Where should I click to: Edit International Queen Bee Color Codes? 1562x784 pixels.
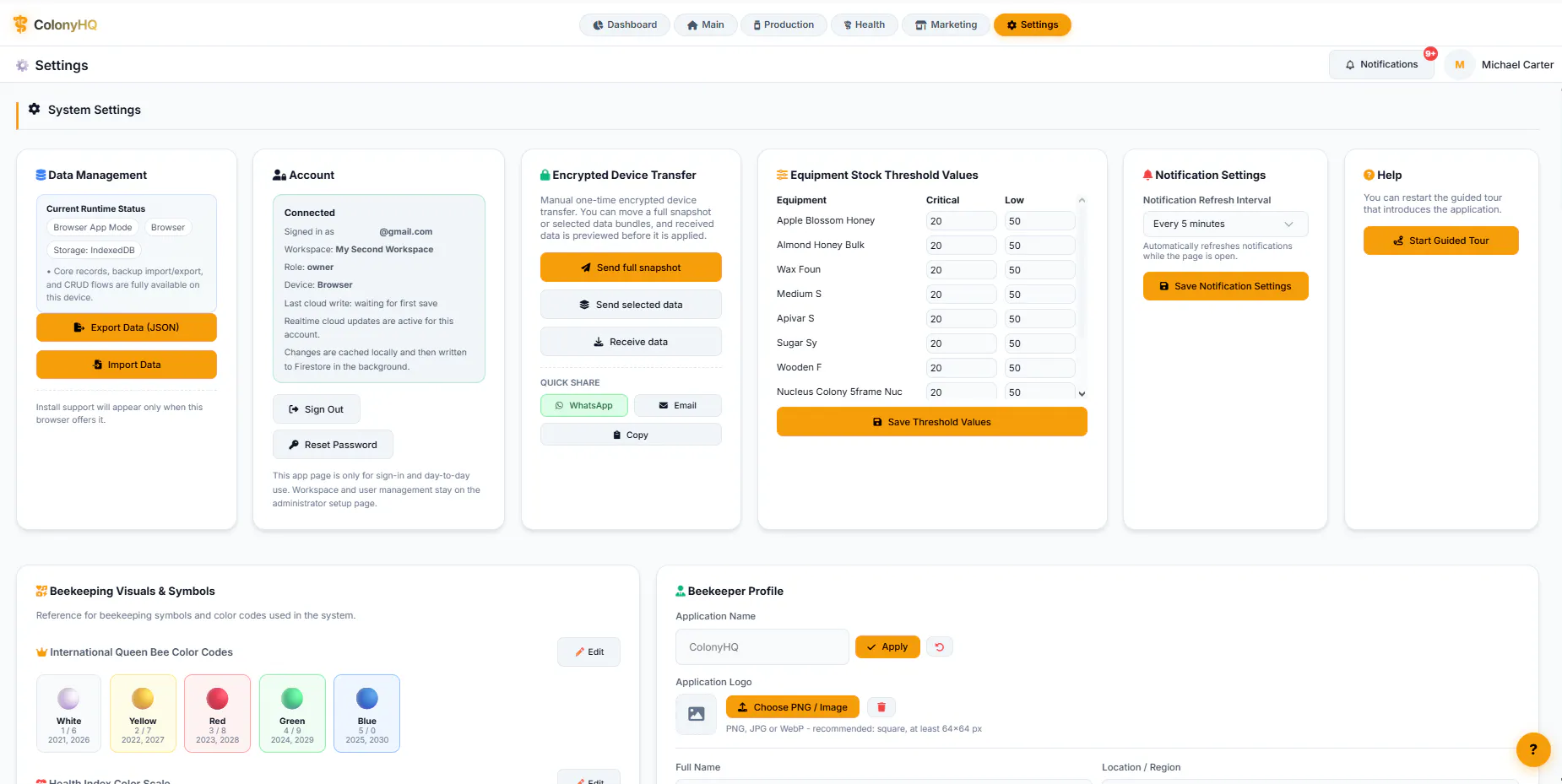click(588, 652)
